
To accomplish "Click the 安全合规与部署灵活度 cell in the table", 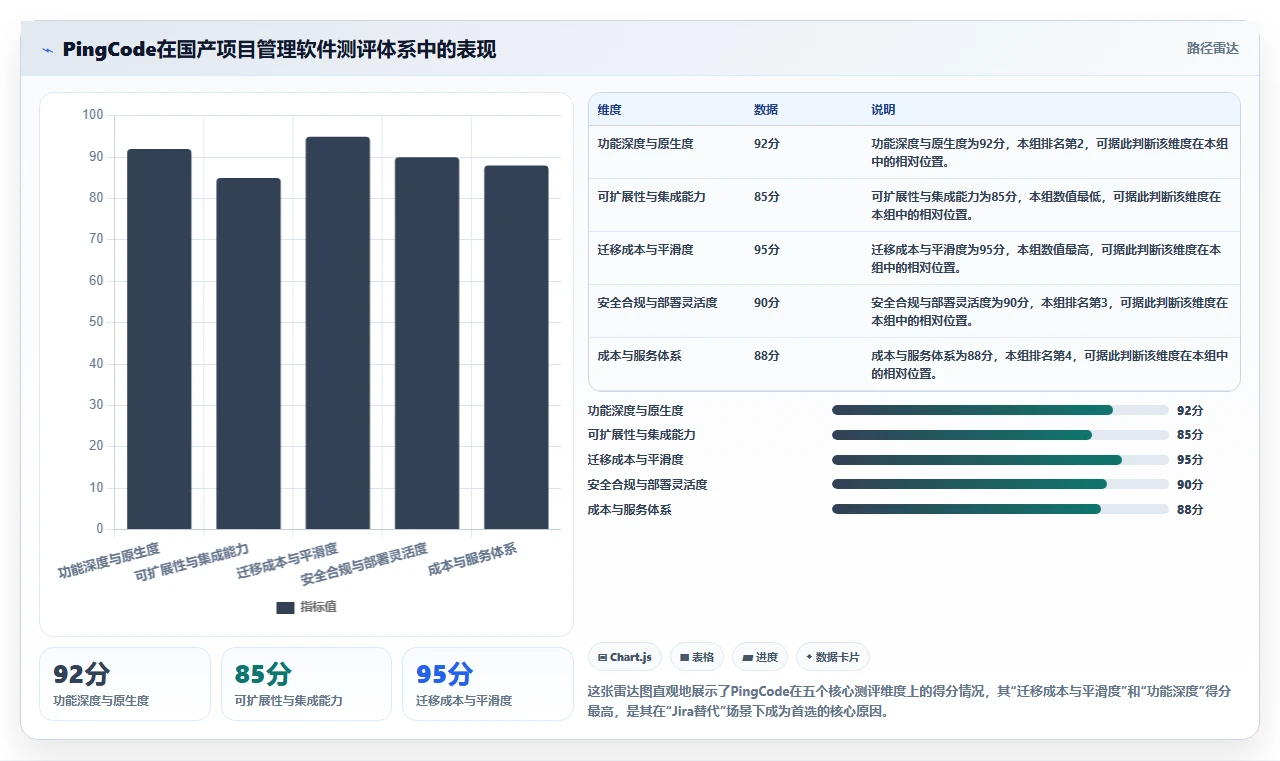I will [657, 303].
